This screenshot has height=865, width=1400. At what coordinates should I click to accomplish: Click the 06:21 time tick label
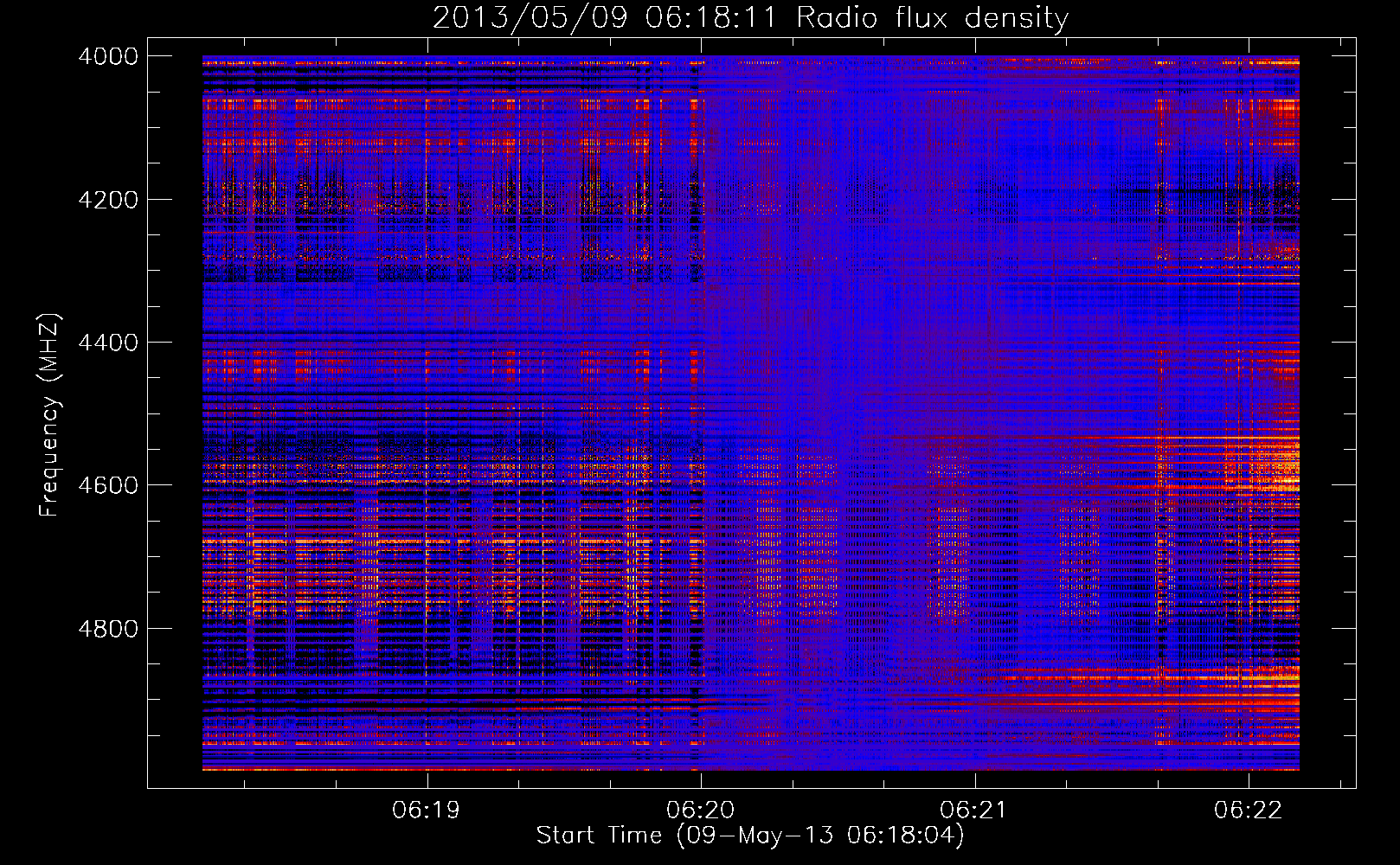(974, 810)
